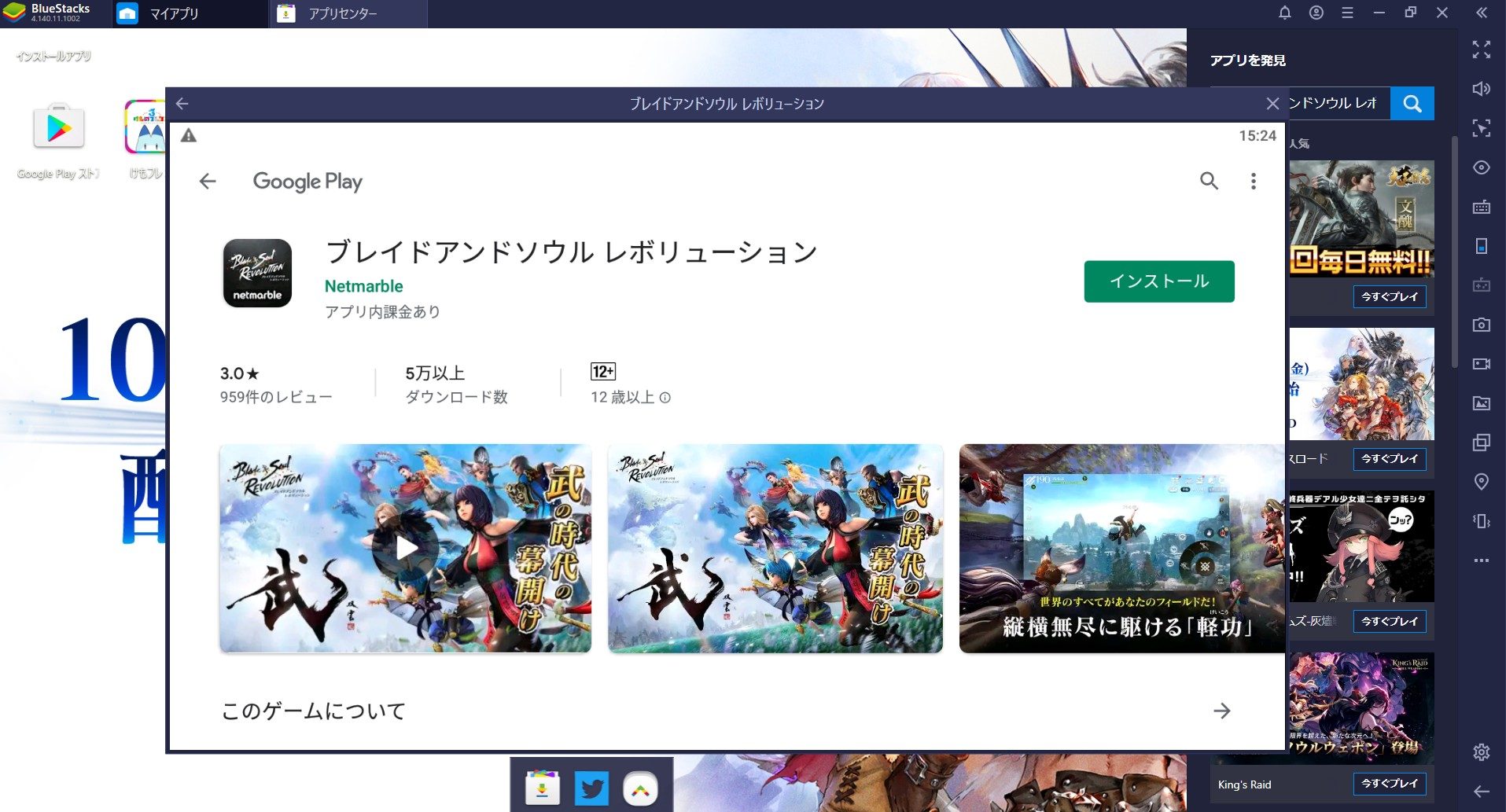Collapse the sidebar with double chevron

click(x=1482, y=13)
